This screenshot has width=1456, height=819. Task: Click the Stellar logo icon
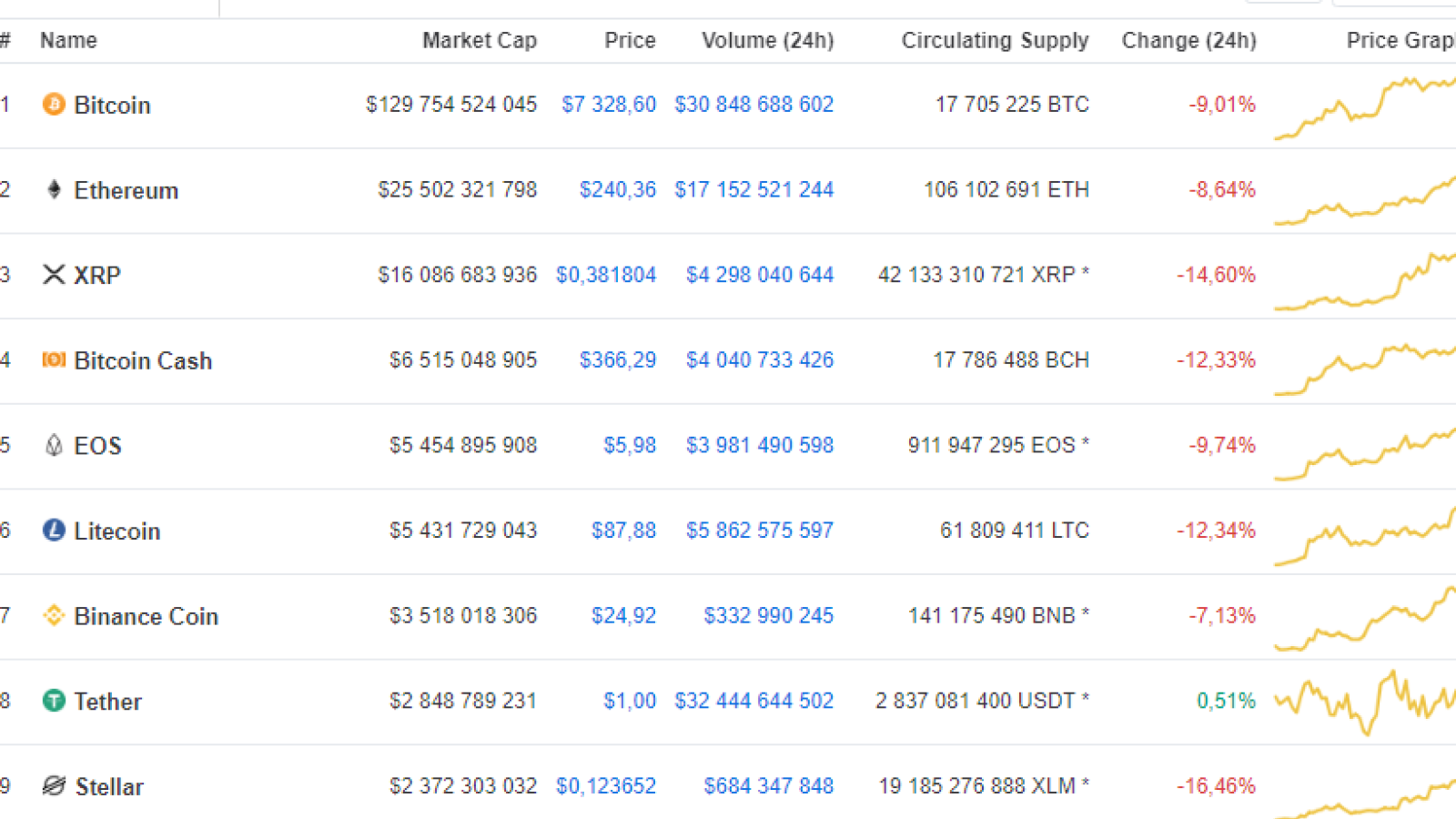[x=54, y=785]
